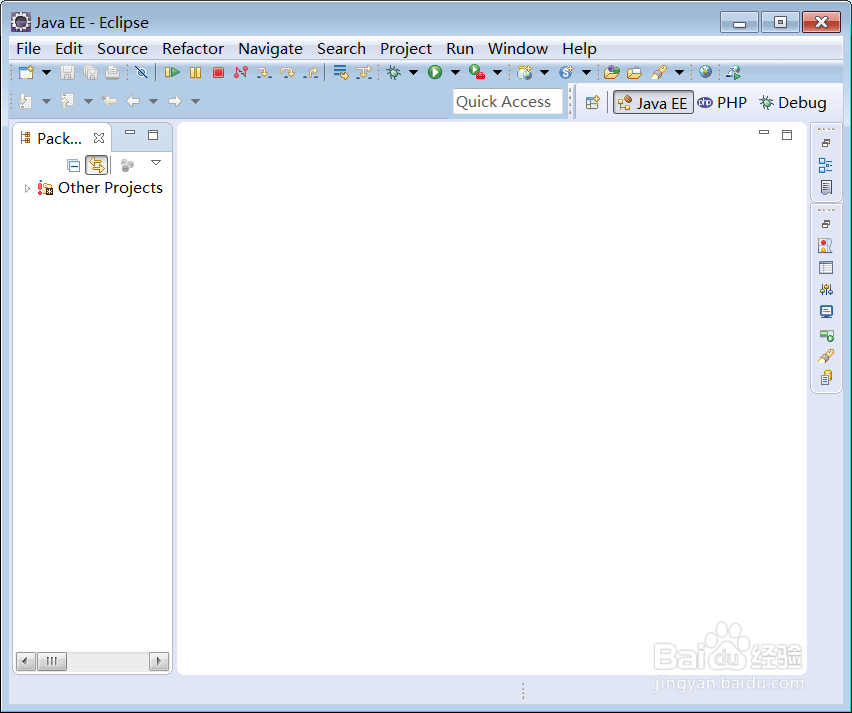Open the Source menu

click(x=122, y=48)
